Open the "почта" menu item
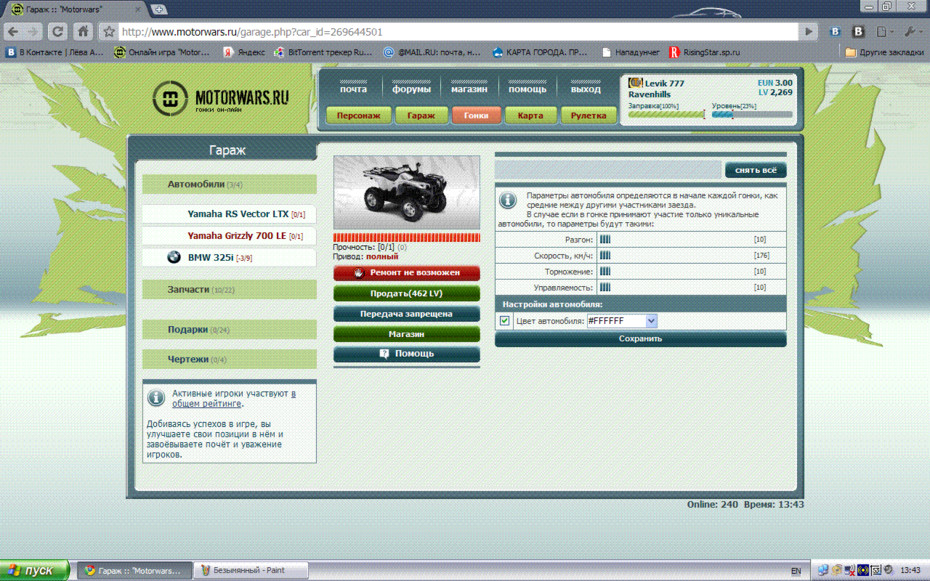 tap(353, 88)
